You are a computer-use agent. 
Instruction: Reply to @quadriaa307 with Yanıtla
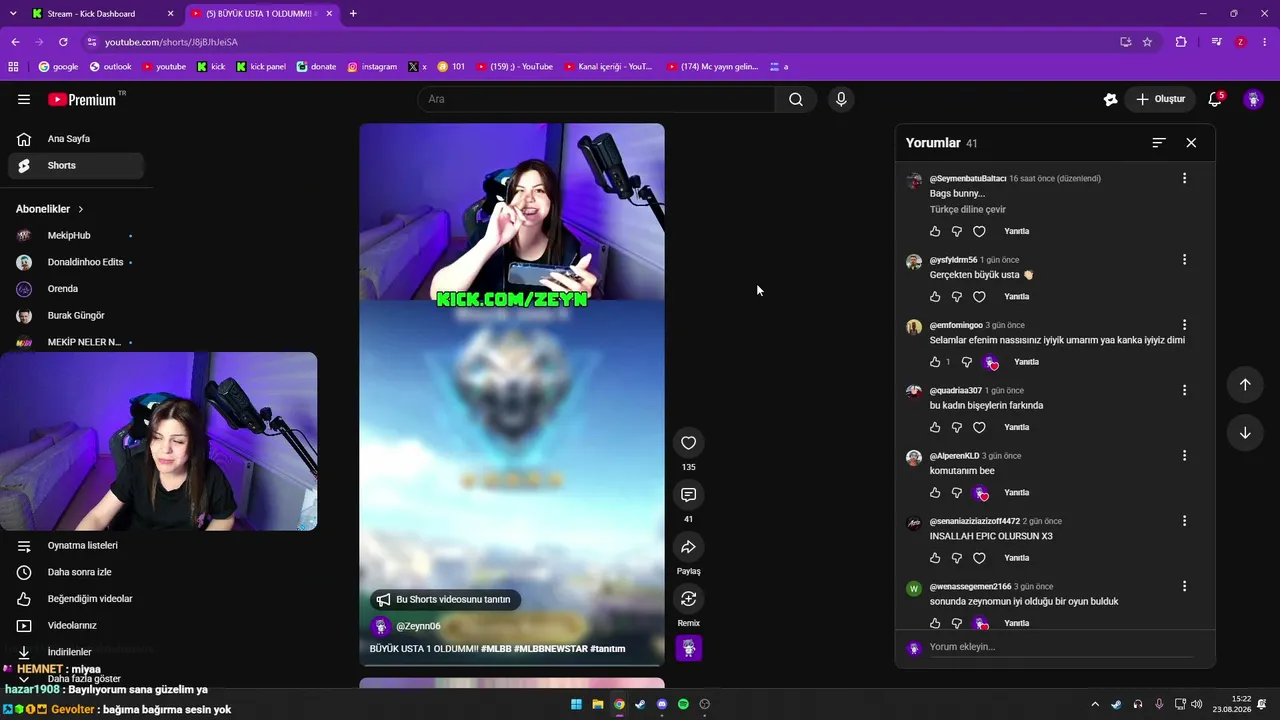point(1016,427)
